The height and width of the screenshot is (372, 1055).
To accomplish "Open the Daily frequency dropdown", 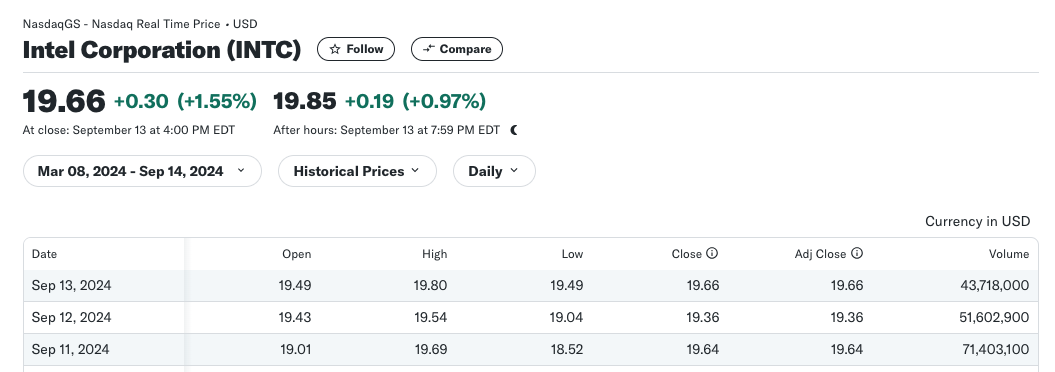I will (x=494, y=171).
